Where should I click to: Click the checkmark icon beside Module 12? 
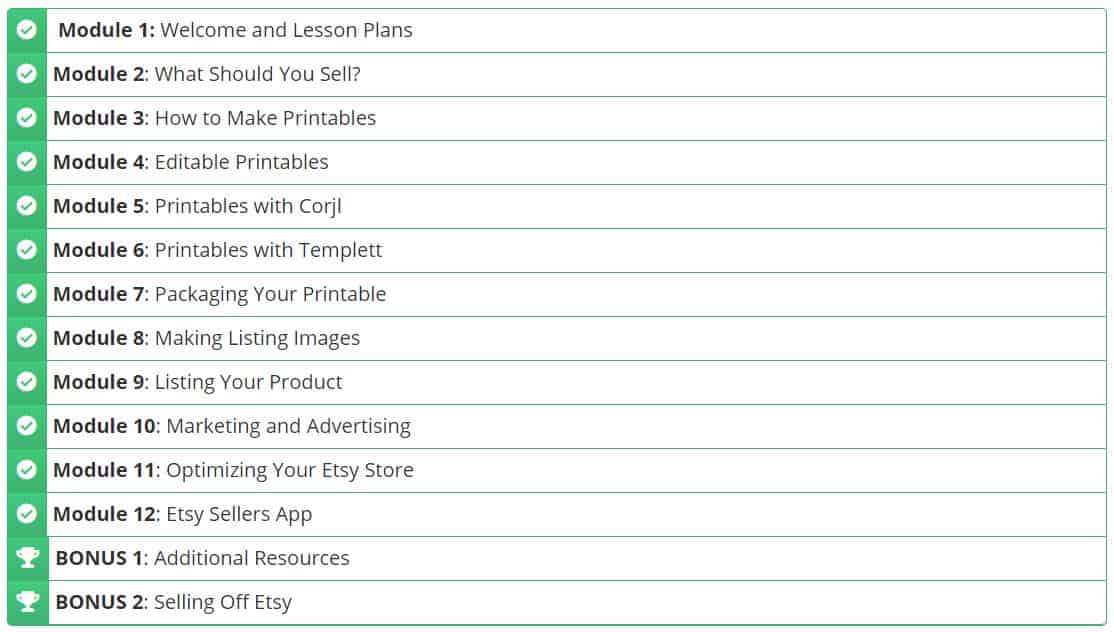click(26, 514)
